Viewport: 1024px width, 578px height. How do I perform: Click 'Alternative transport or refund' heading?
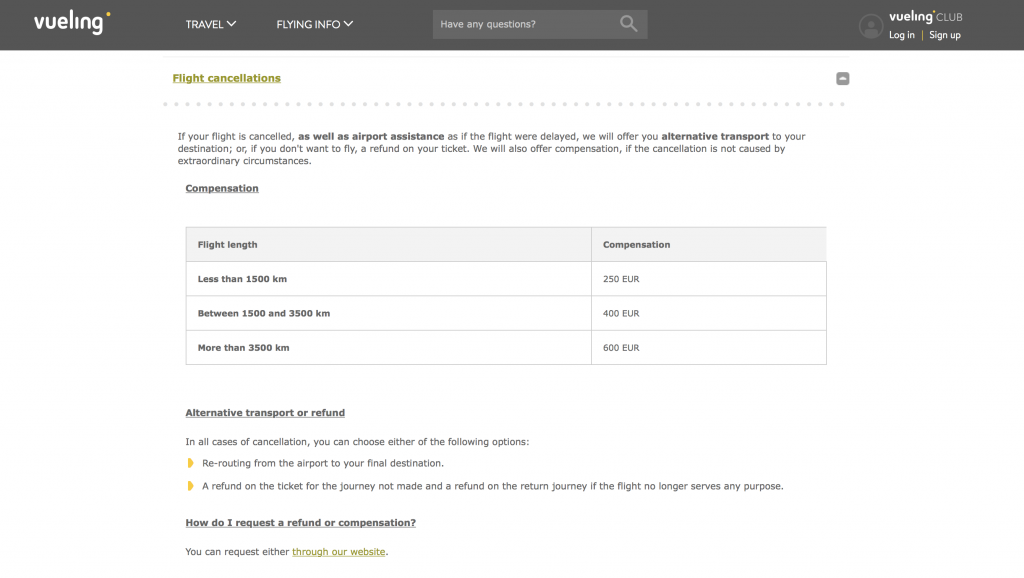click(x=265, y=412)
